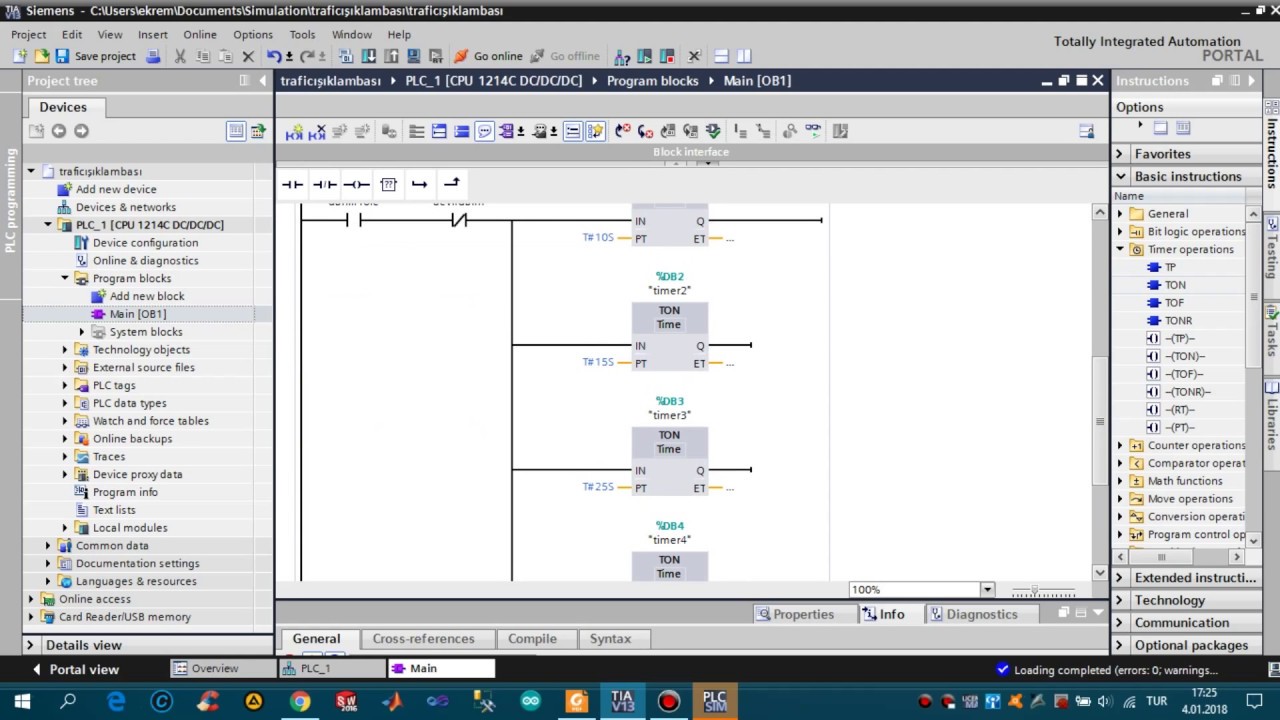The width and height of the screenshot is (1280, 720).
Task: Click the delete X icon in toolbar
Action: (x=248, y=56)
